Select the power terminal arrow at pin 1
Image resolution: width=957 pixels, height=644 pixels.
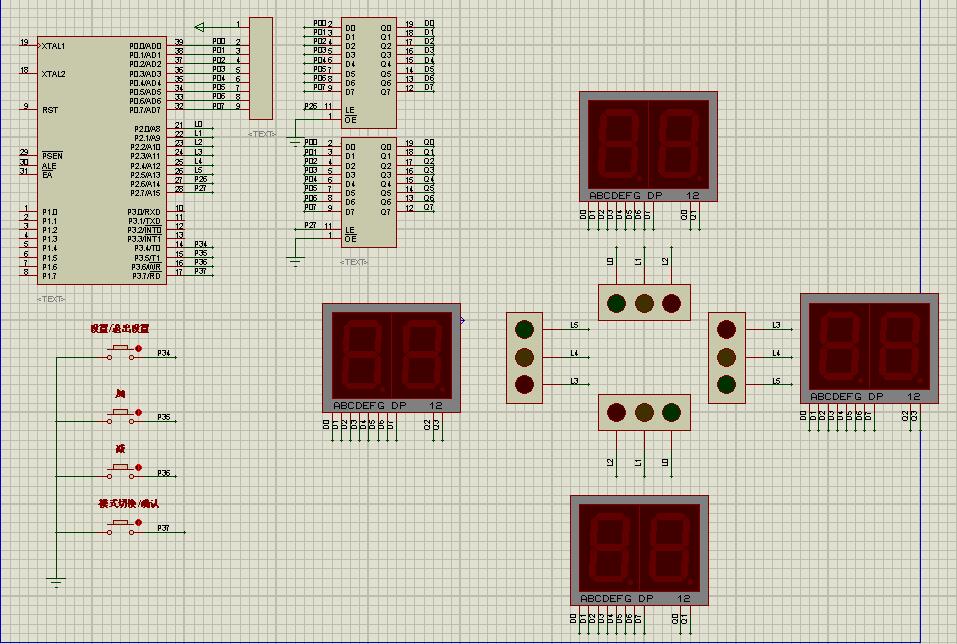[x=200, y=26]
